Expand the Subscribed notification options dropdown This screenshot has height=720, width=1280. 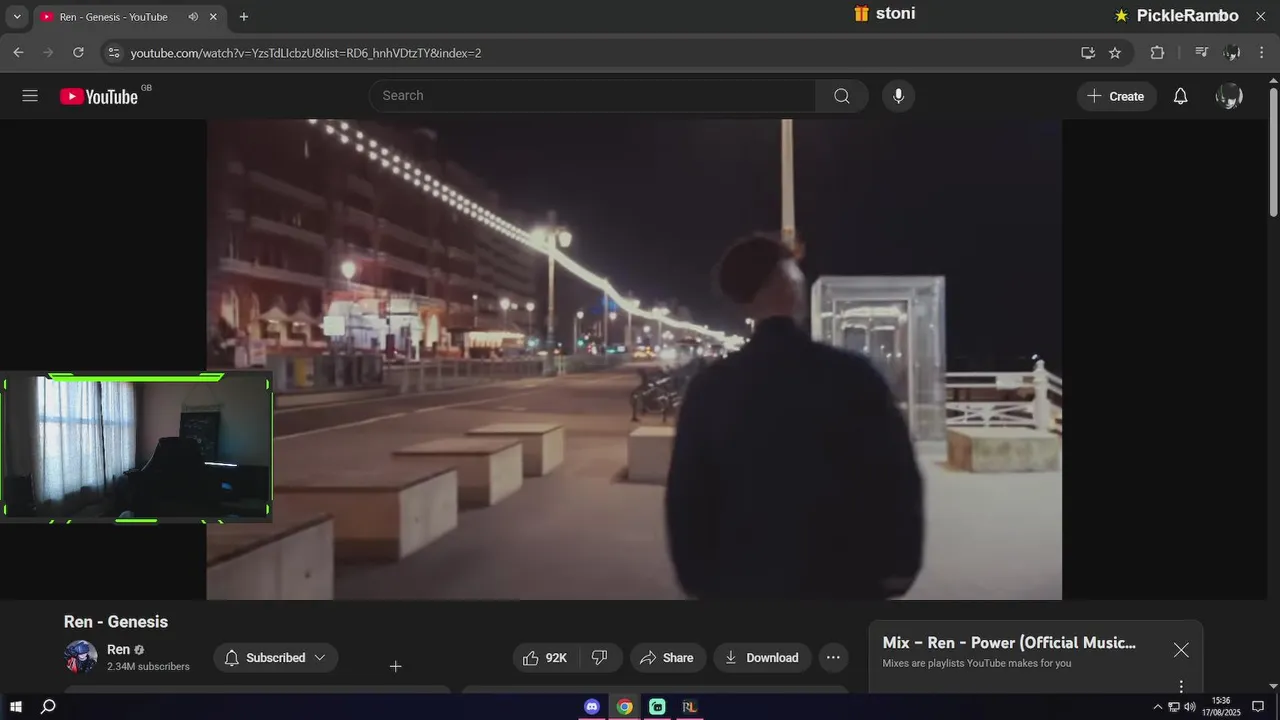coord(276,657)
